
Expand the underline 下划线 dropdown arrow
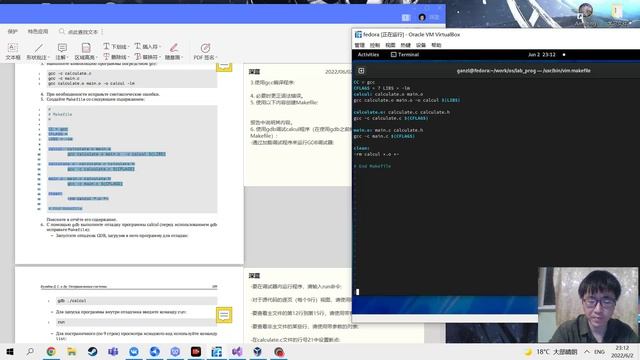128,46
